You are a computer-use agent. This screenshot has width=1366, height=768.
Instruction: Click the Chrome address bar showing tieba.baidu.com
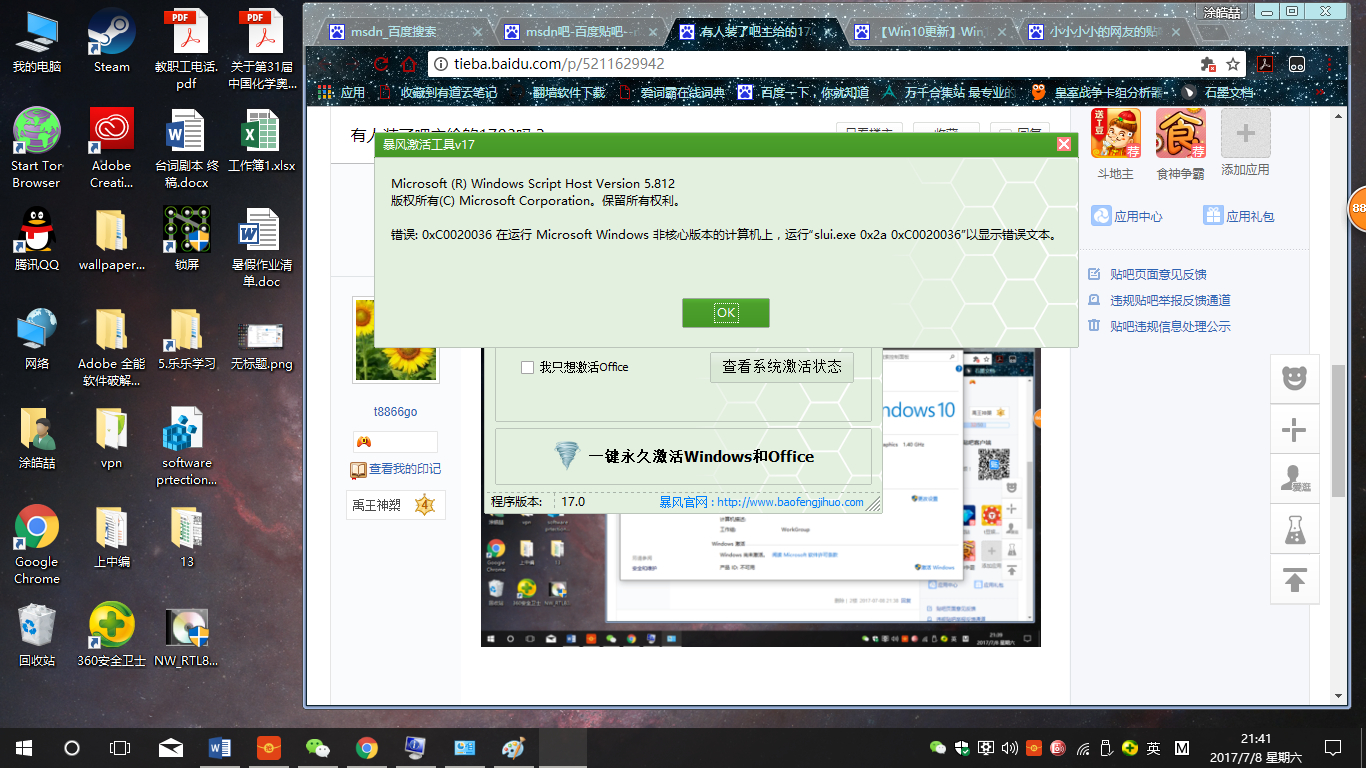click(x=814, y=64)
